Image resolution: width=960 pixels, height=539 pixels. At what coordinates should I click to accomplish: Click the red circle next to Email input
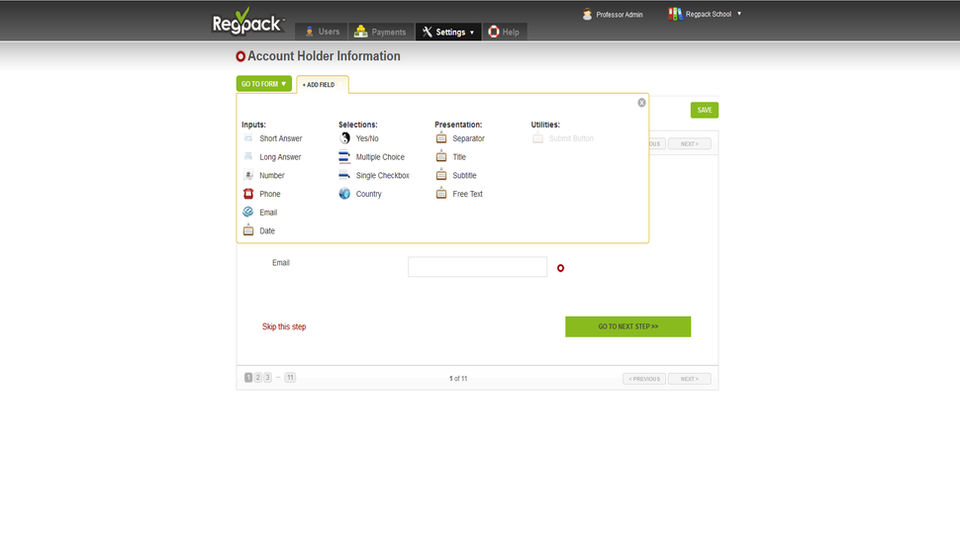click(560, 268)
